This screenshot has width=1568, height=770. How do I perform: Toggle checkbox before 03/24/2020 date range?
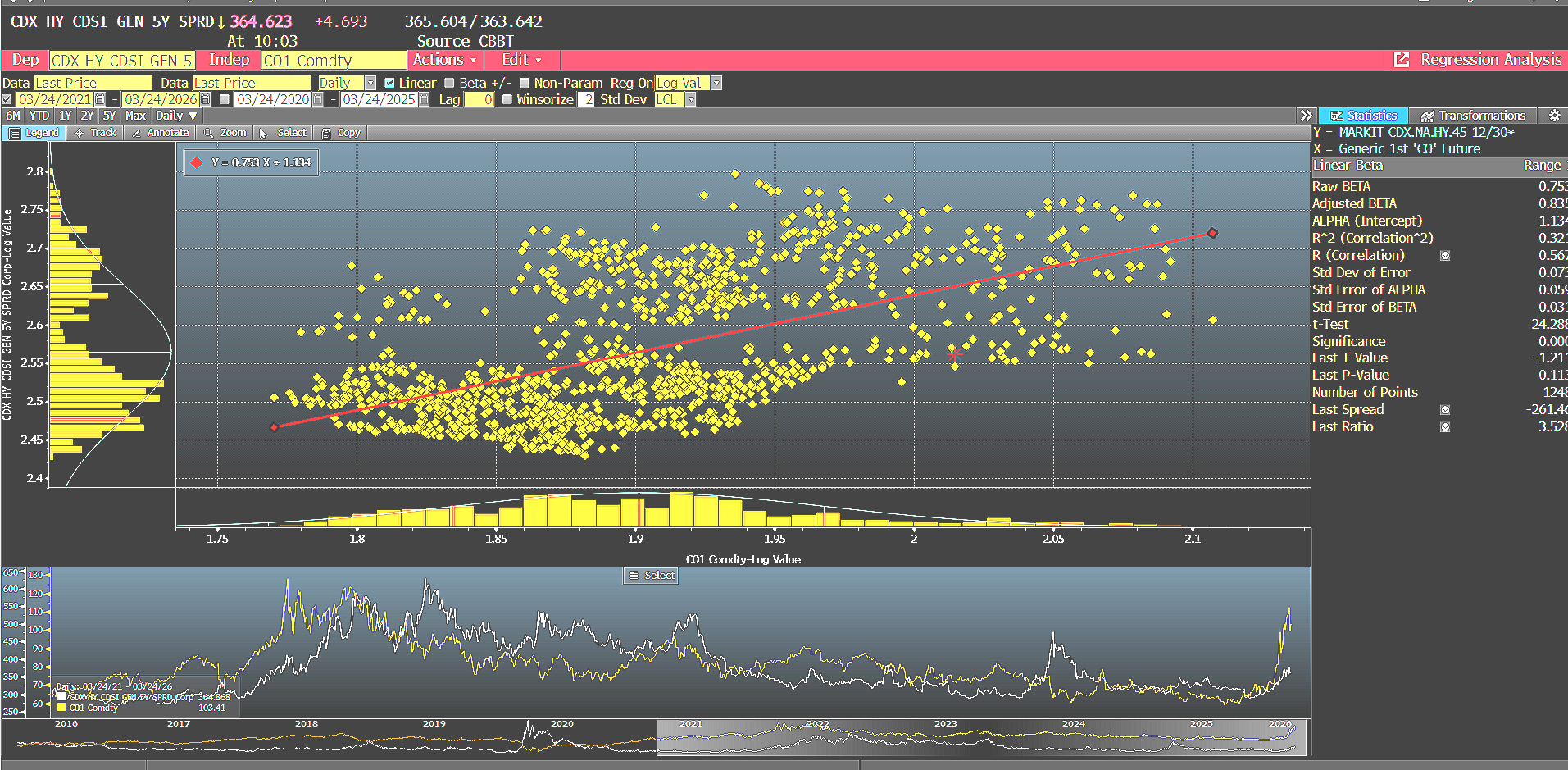(225, 99)
